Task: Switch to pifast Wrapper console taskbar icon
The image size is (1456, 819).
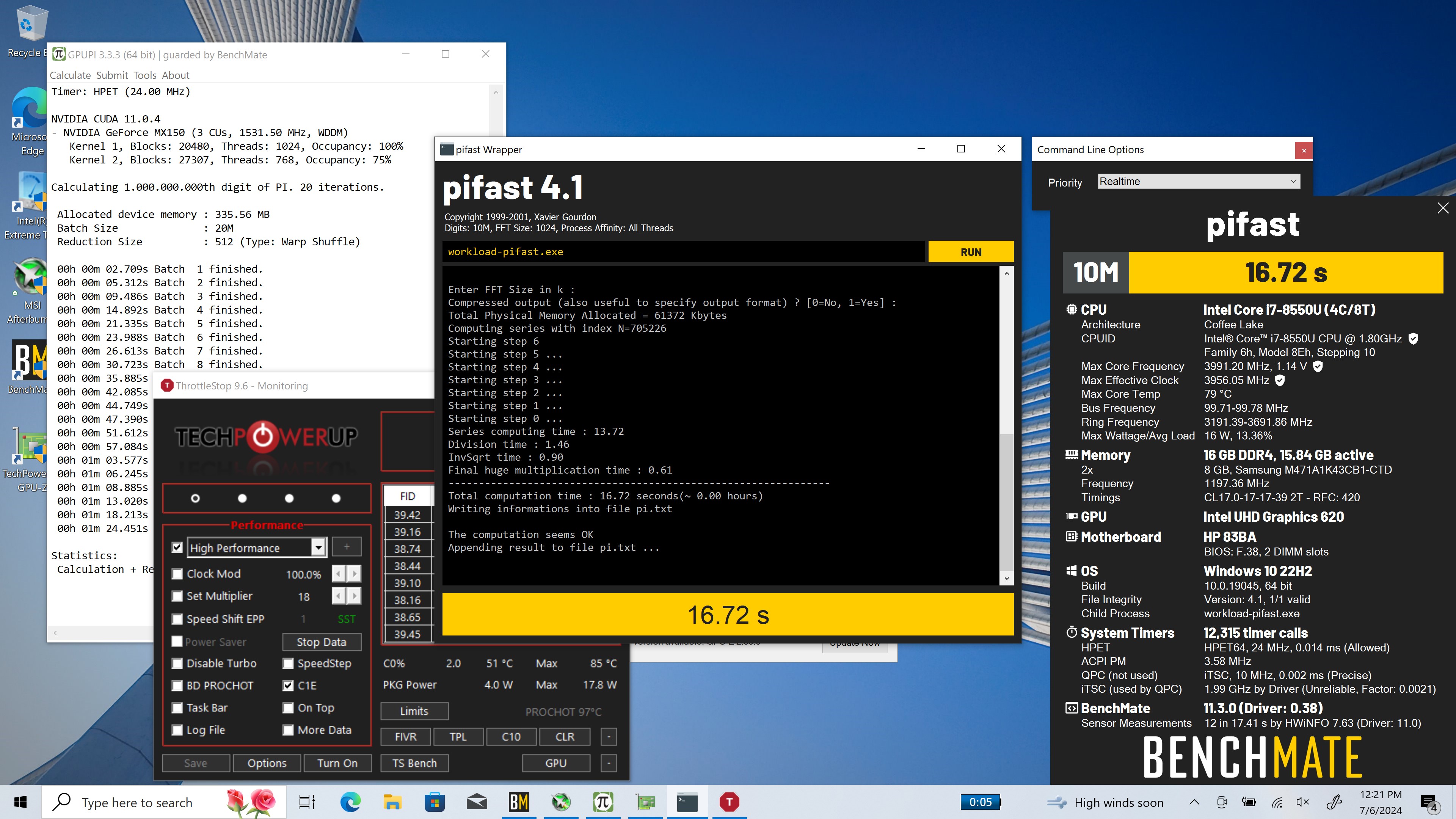Action: click(x=687, y=802)
